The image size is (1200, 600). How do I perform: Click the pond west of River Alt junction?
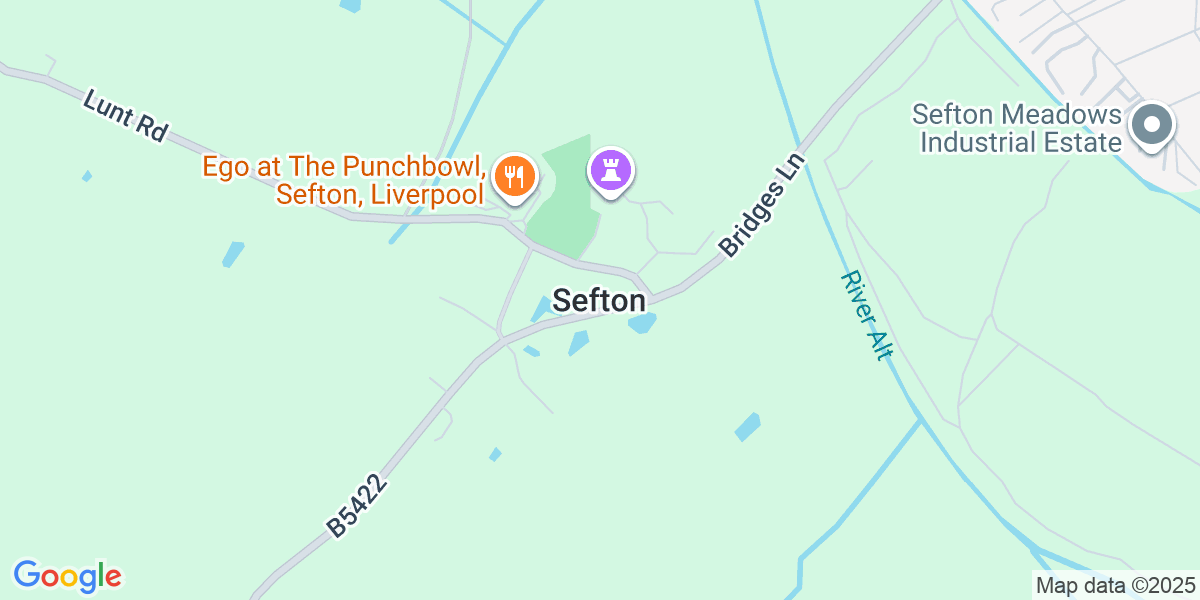tap(747, 427)
